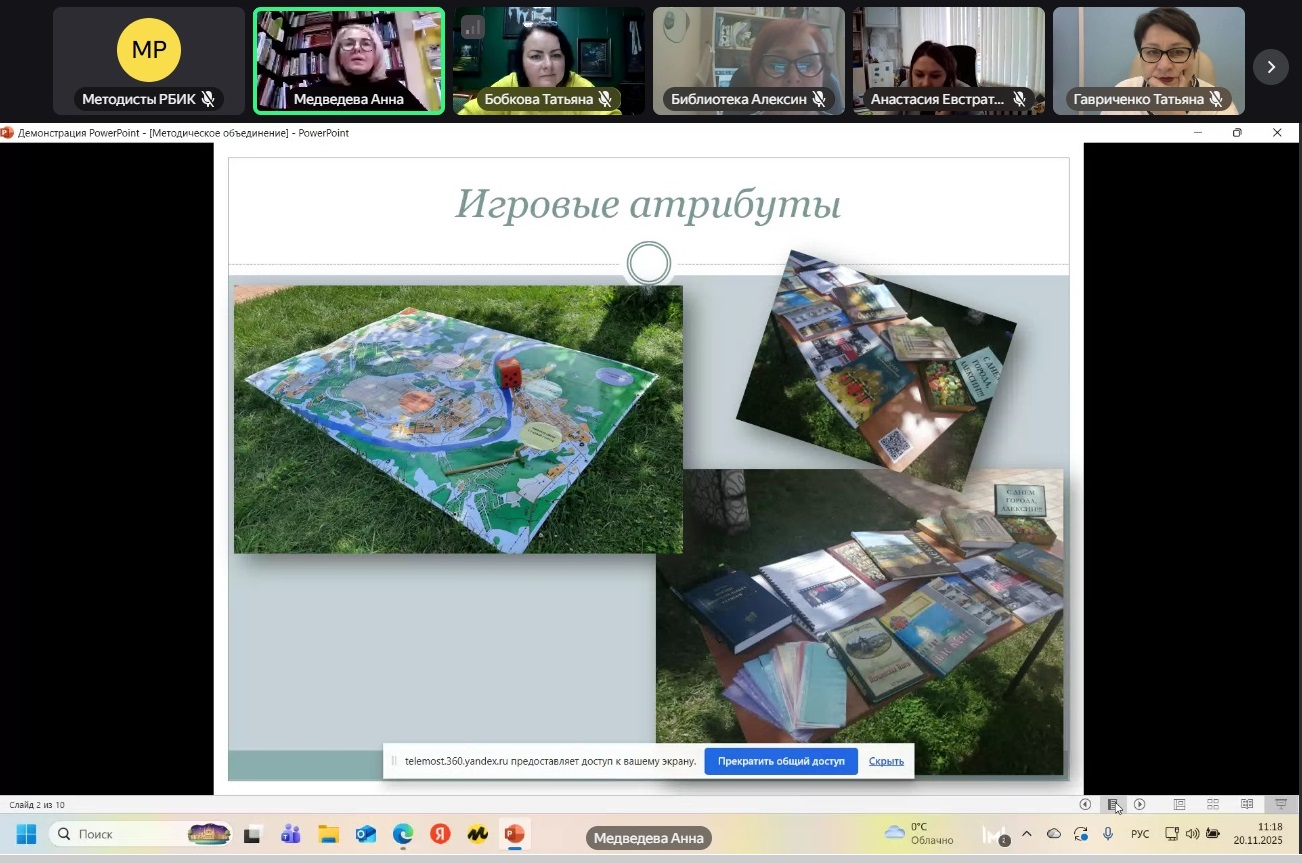Click the Slide Show view icon
Viewport: 1302px width, 863px height.
tap(1280, 804)
